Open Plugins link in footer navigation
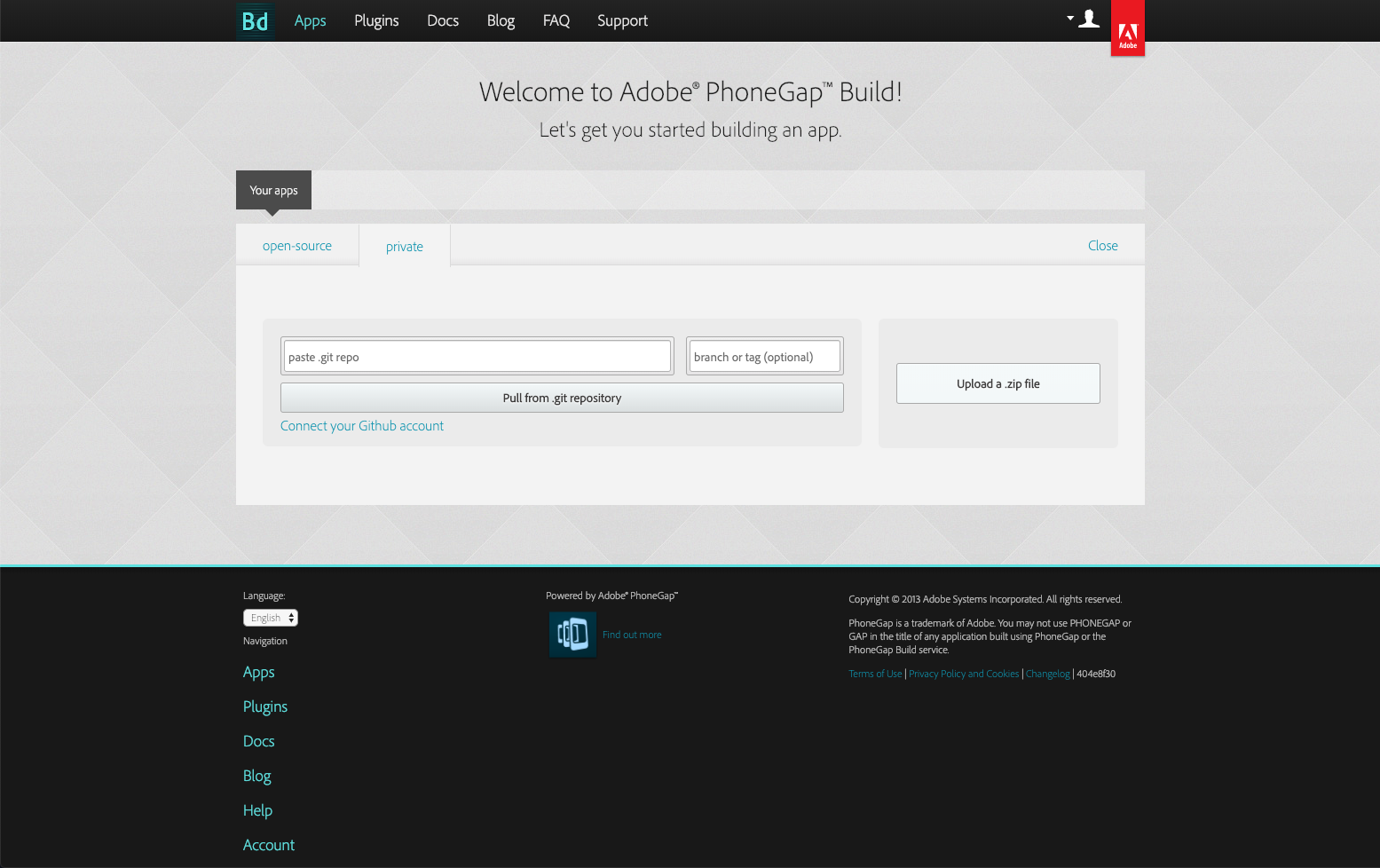1380x868 pixels. [x=265, y=706]
